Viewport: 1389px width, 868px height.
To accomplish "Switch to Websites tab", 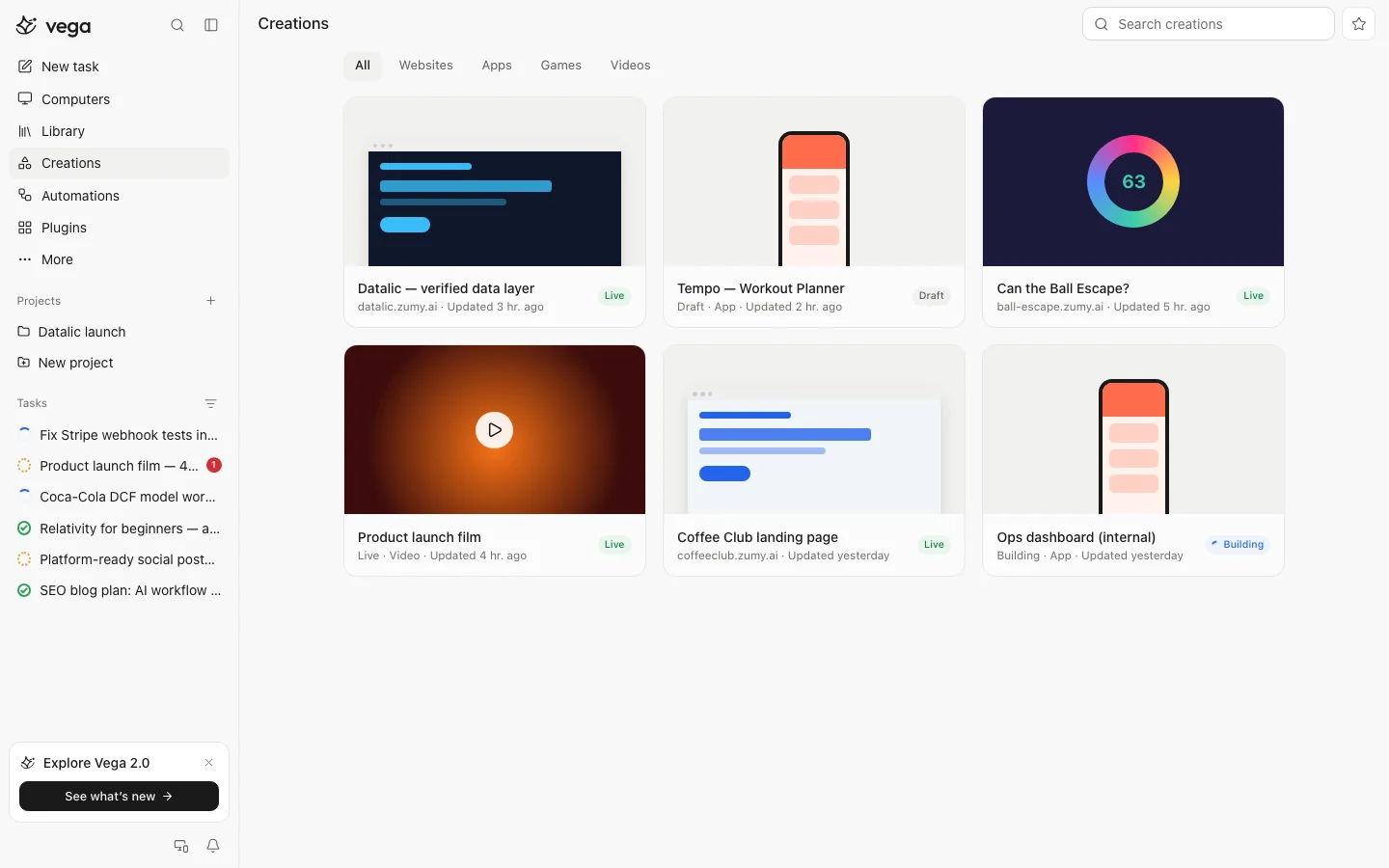I will [426, 66].
